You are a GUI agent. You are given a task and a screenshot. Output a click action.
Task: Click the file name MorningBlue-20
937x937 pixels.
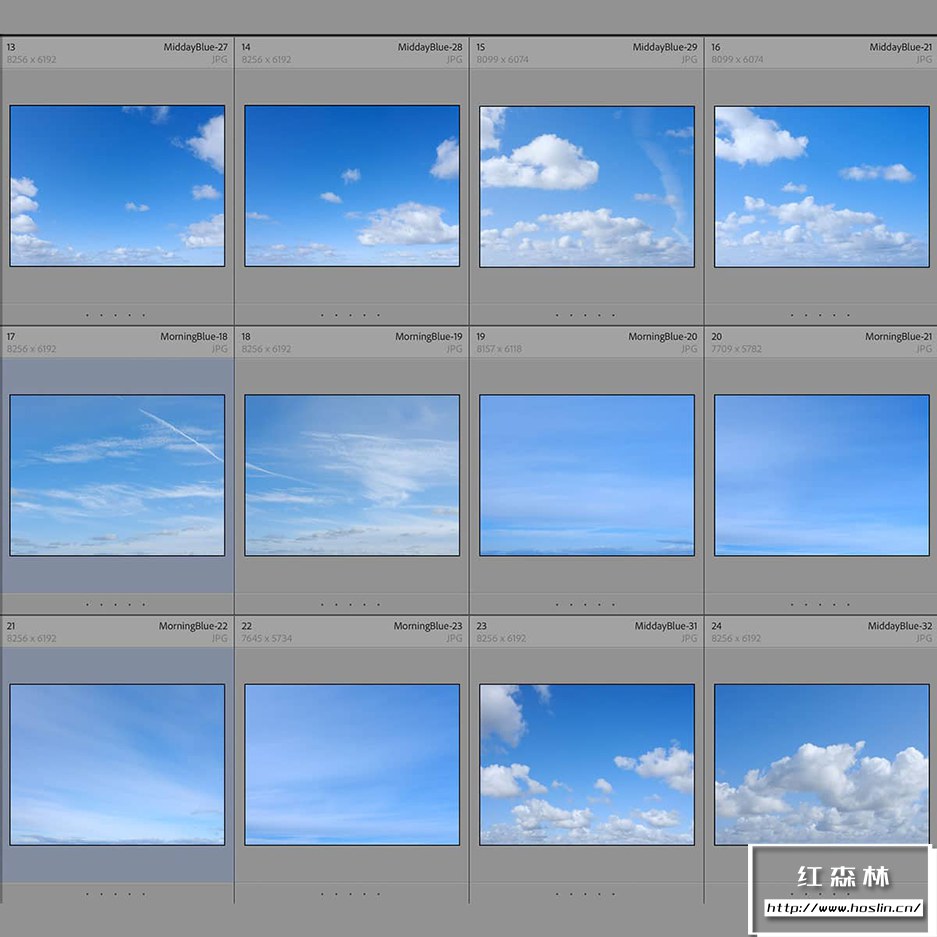click(x=663, y=336)
